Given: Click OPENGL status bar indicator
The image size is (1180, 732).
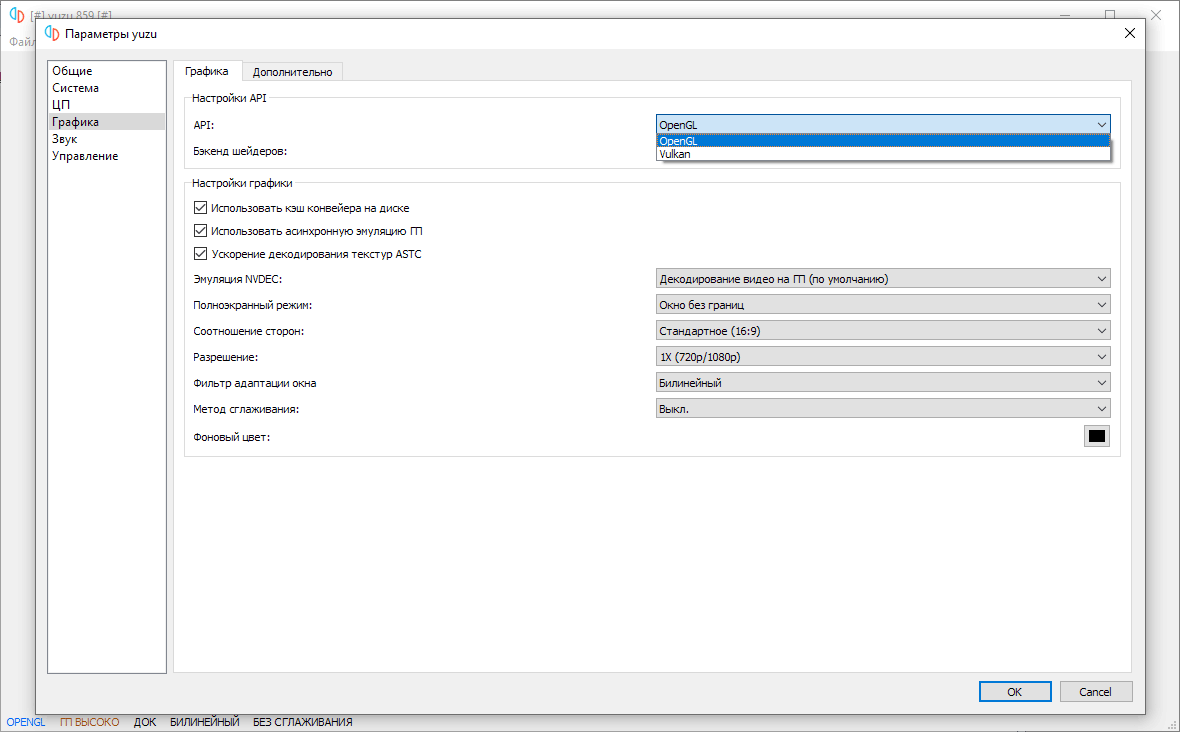Looking at the screenshot, I should [26, 722].
